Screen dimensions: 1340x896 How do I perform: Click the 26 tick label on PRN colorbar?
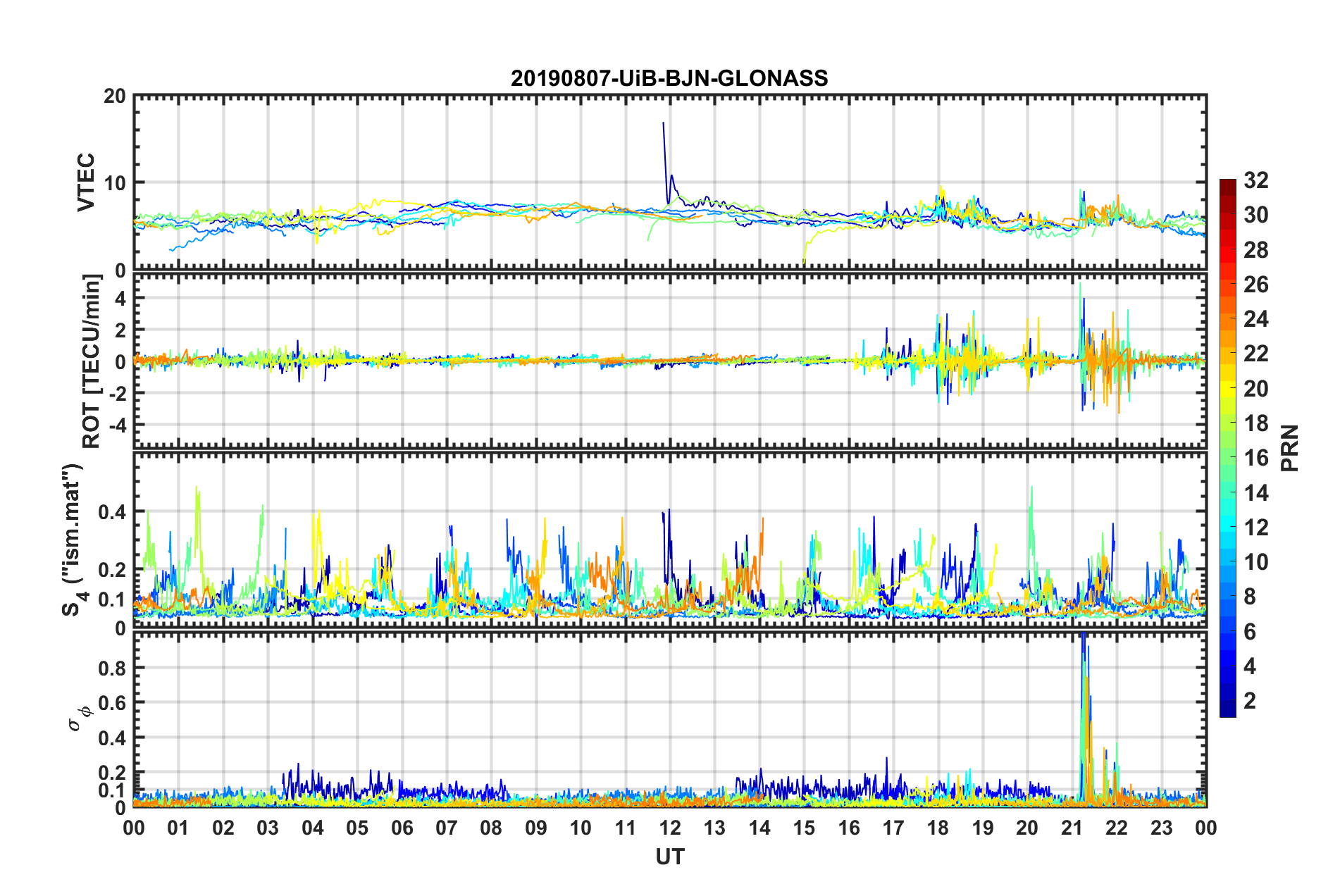pos(1256,285)
